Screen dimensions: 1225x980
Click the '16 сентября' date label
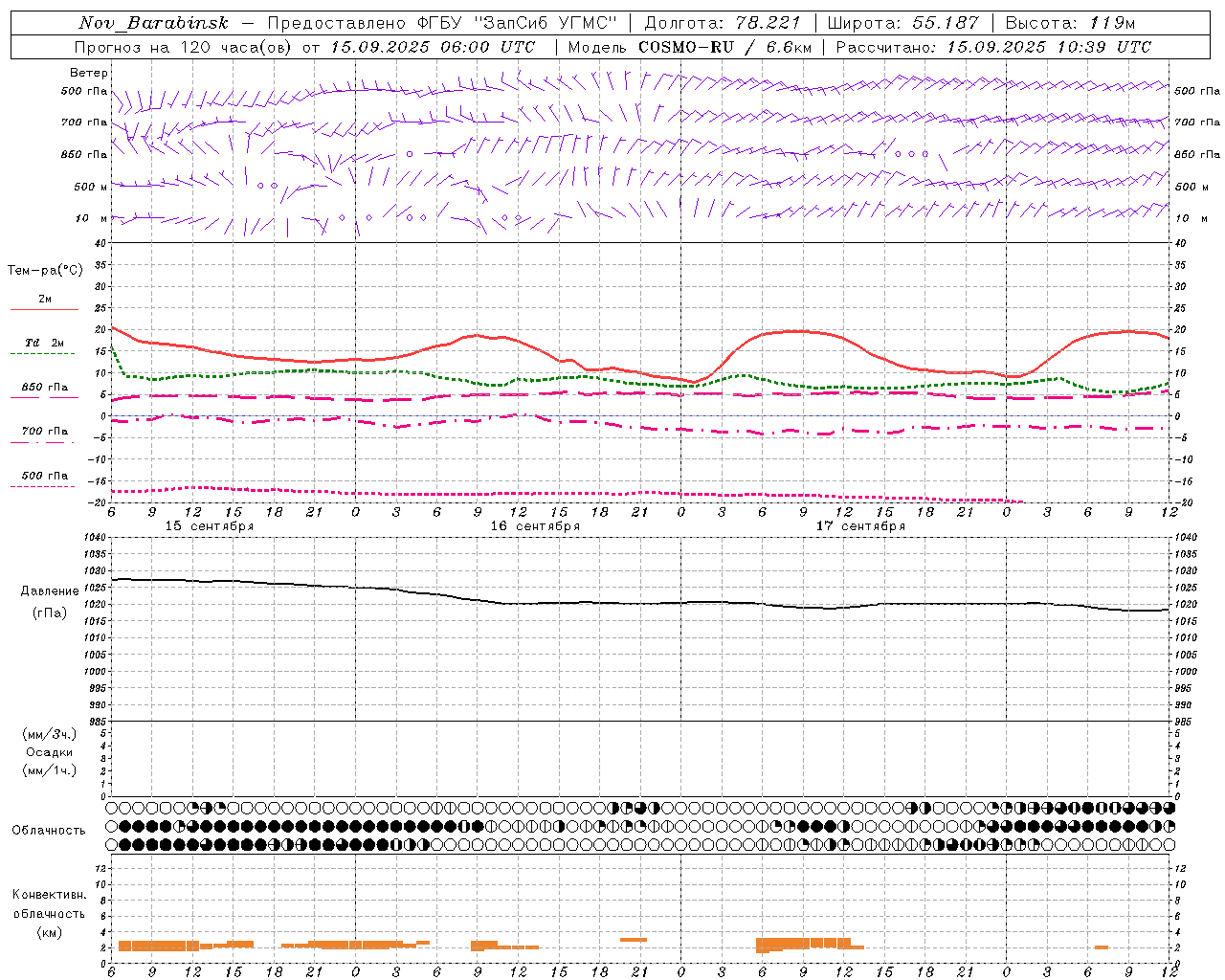[535, 526]
